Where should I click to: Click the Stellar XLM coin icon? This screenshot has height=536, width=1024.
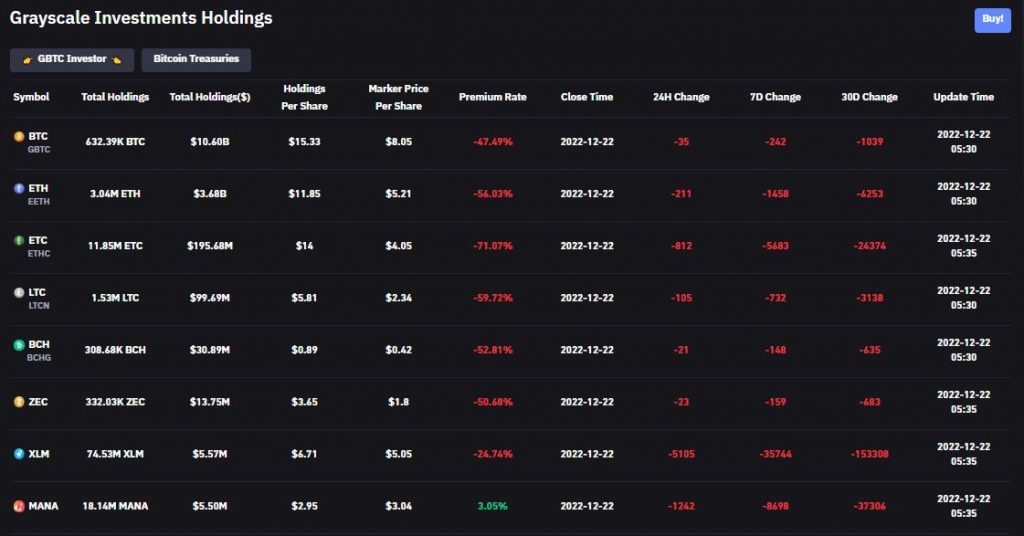[x=18, y=454]
